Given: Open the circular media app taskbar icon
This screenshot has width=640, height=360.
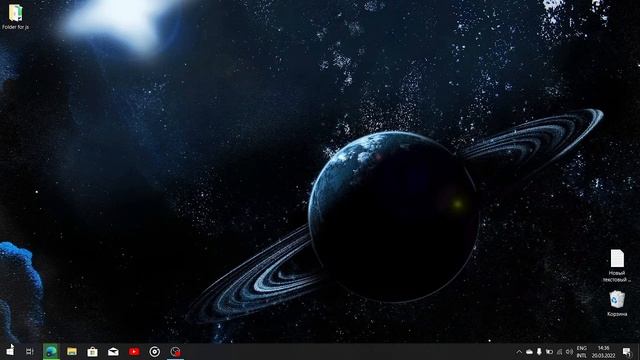Looking at the screenshot, I should [x=155, y=351].
